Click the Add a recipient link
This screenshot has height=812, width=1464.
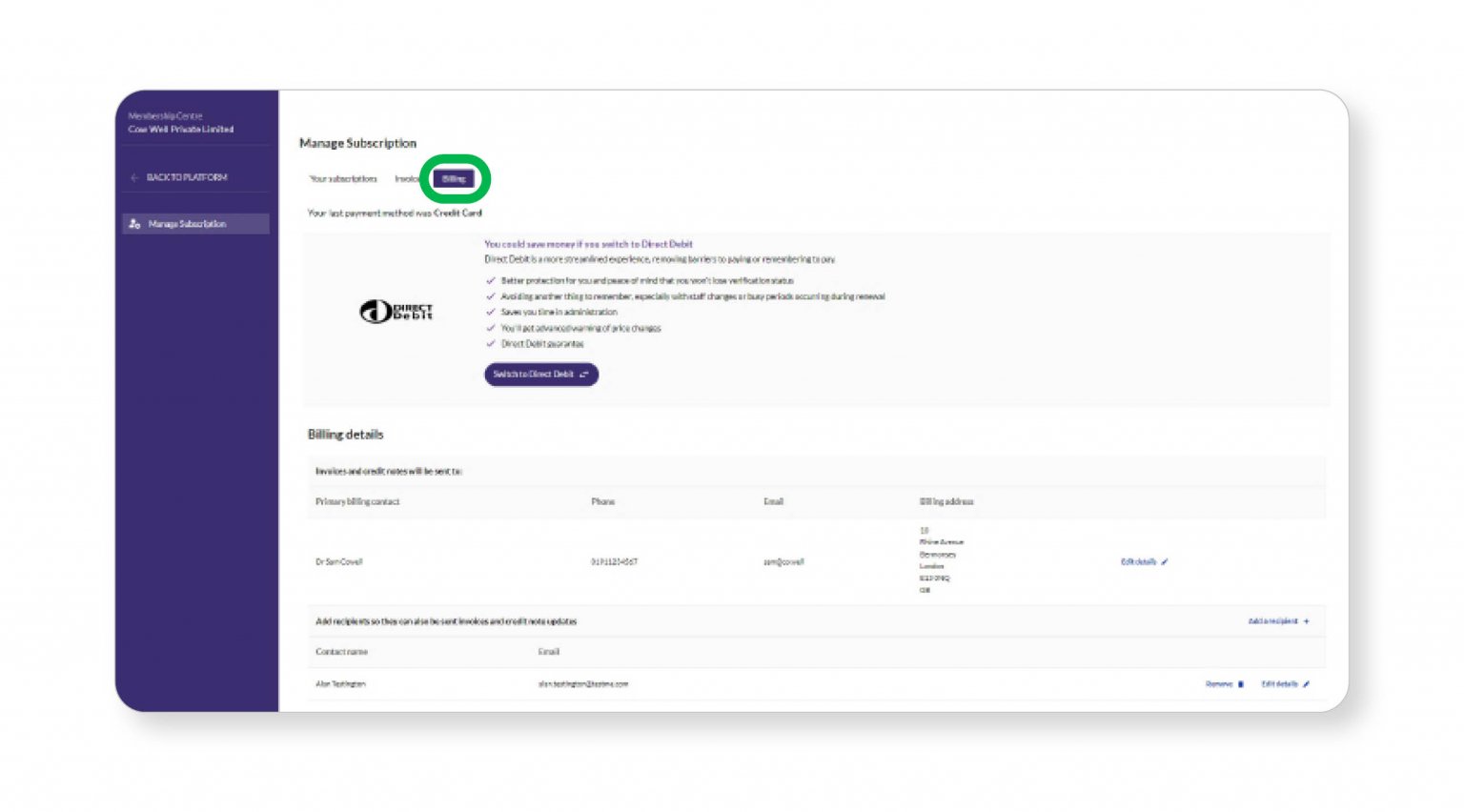pos(1273,620)
